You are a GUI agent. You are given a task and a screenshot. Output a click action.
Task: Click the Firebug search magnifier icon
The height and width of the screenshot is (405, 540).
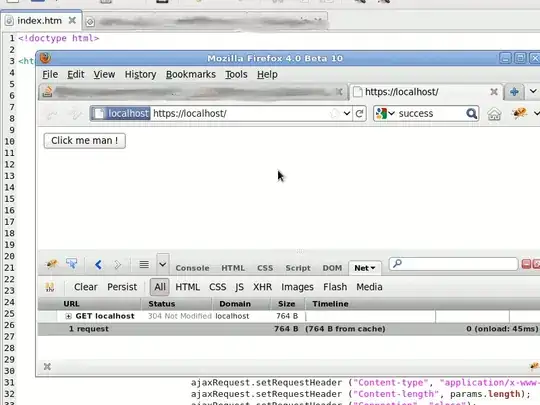coord(397,263)
